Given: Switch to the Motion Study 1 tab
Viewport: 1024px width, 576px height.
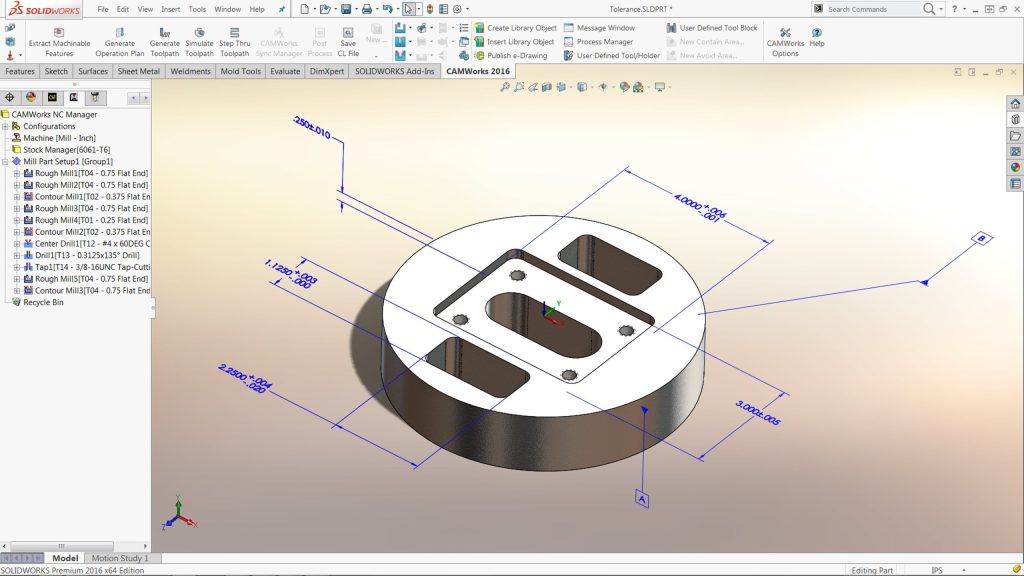Looking at the screenshot, I should [x=120, y=558].
